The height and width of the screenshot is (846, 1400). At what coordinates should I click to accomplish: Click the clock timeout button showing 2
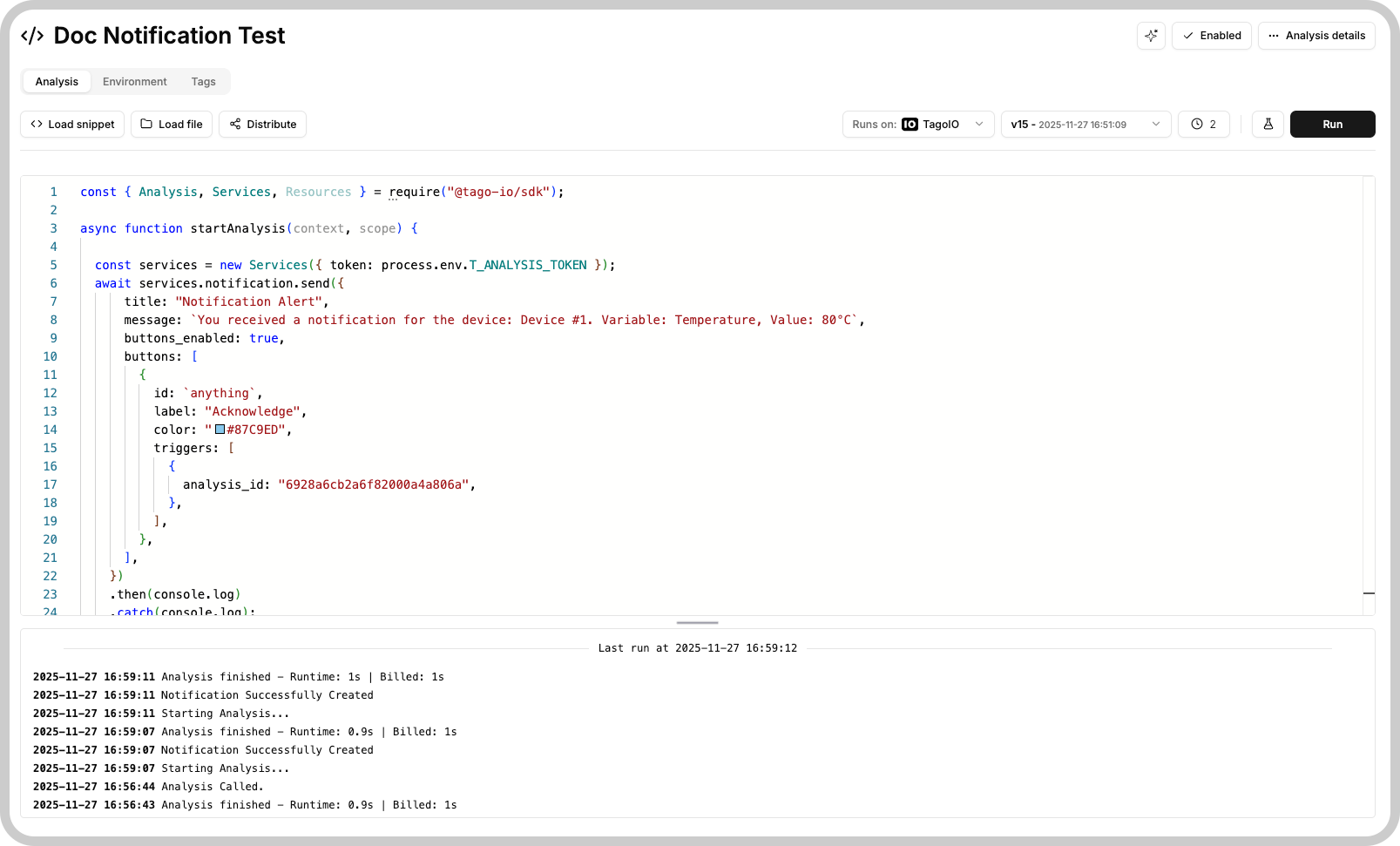tap(1204, 125)
